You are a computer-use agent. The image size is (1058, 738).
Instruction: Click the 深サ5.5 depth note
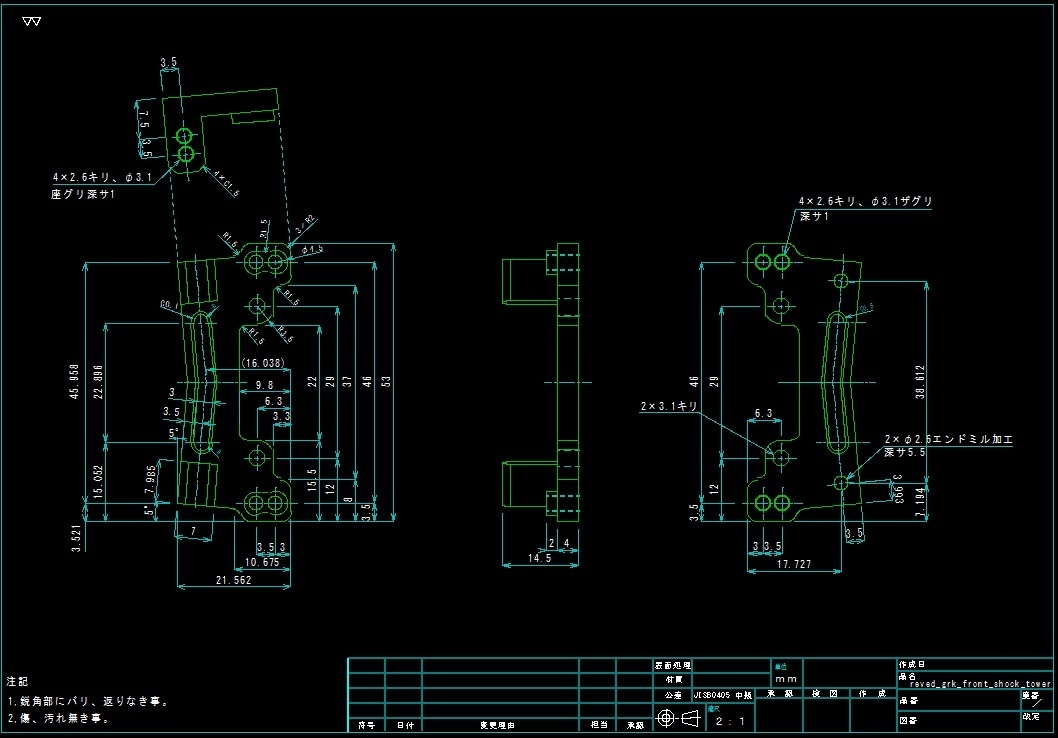pyautogui.click(x=905, y=452)
